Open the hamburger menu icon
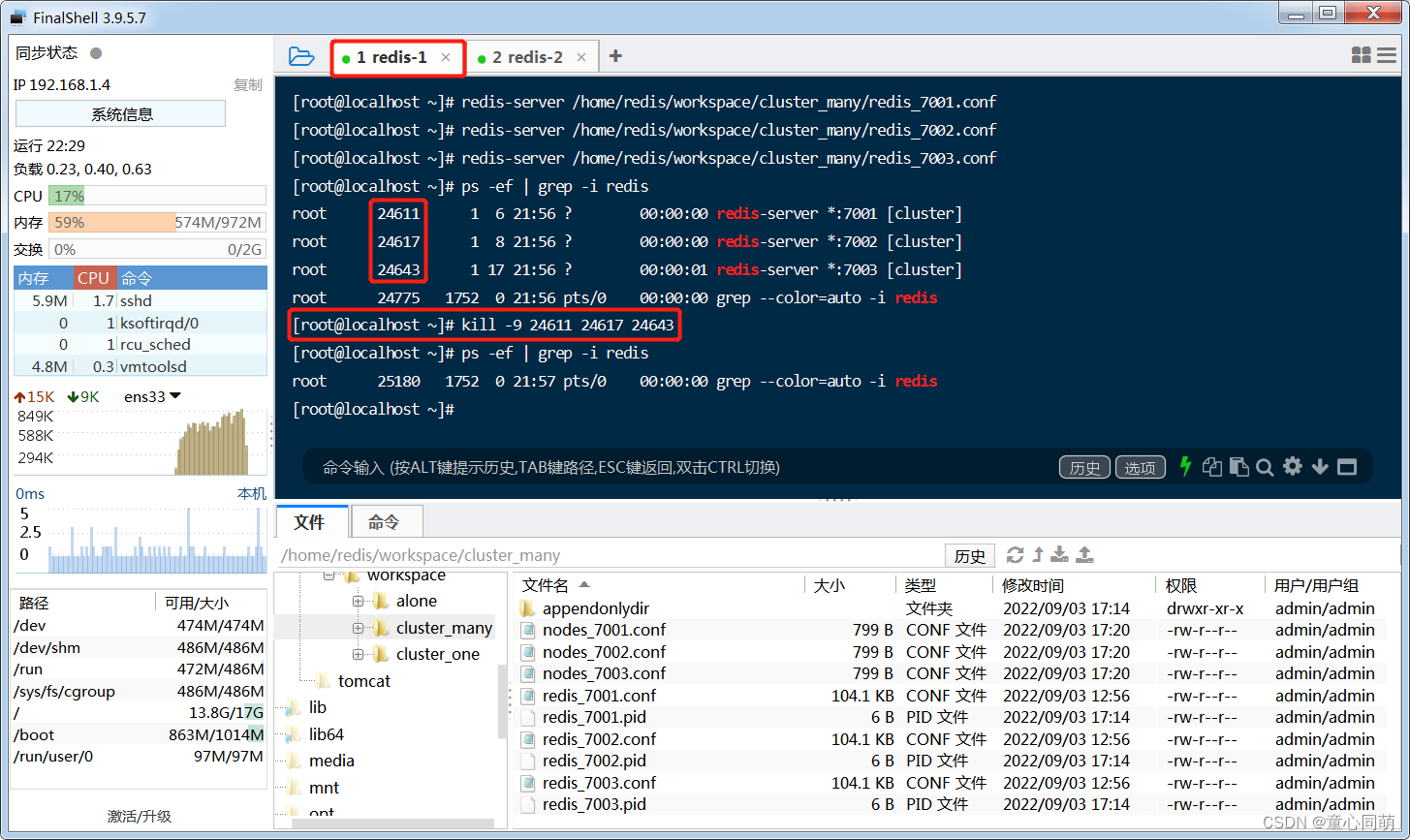The width and height of the screenshot is (1410, 840). (1387, 56)
